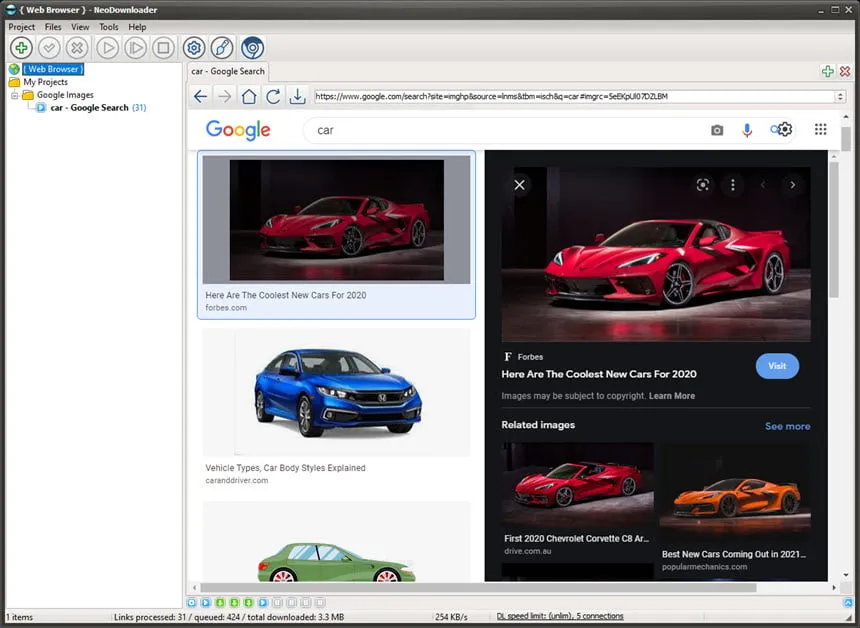Select the car - Google Search tab

pos(228,71)
